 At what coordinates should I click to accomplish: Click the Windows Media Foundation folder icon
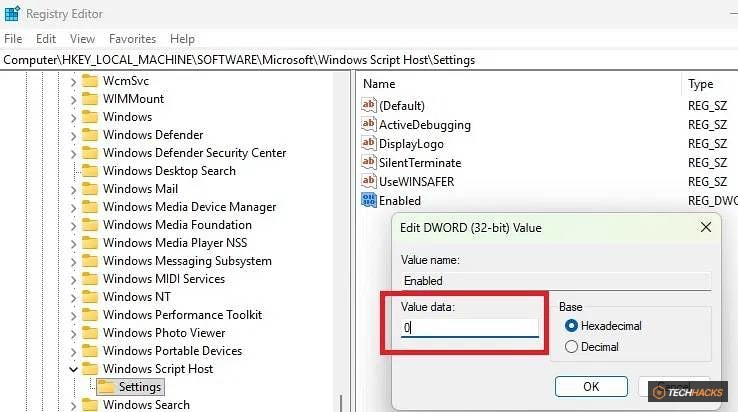pyautogui.click(x=89, y=225)
